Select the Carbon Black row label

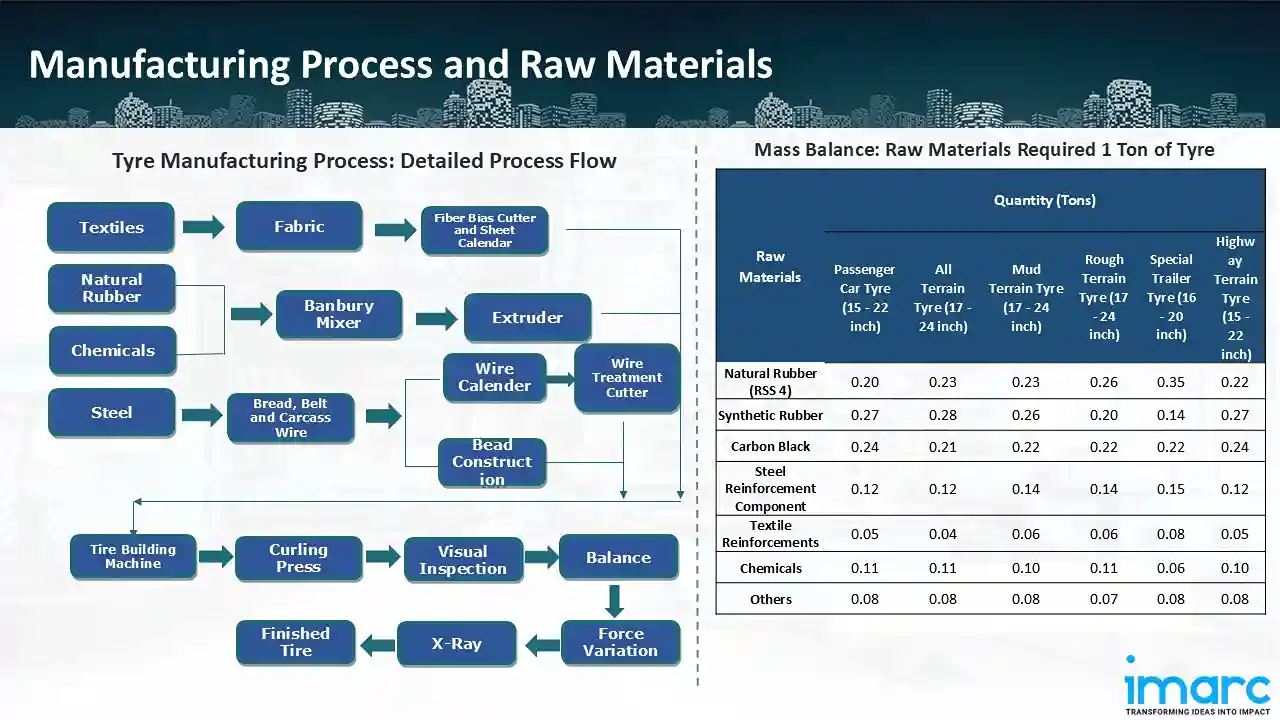pos(770,447)
